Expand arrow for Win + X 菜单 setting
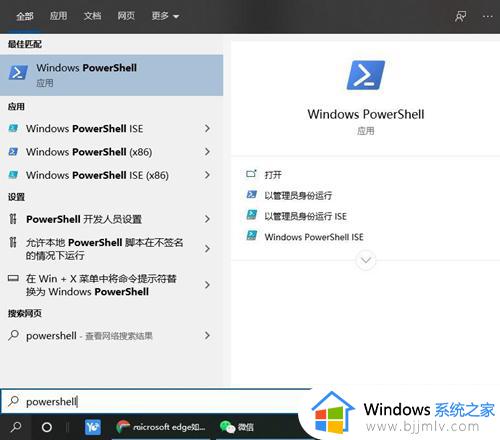The width and height of the screenshot is (500, 440). coord(207,285)
